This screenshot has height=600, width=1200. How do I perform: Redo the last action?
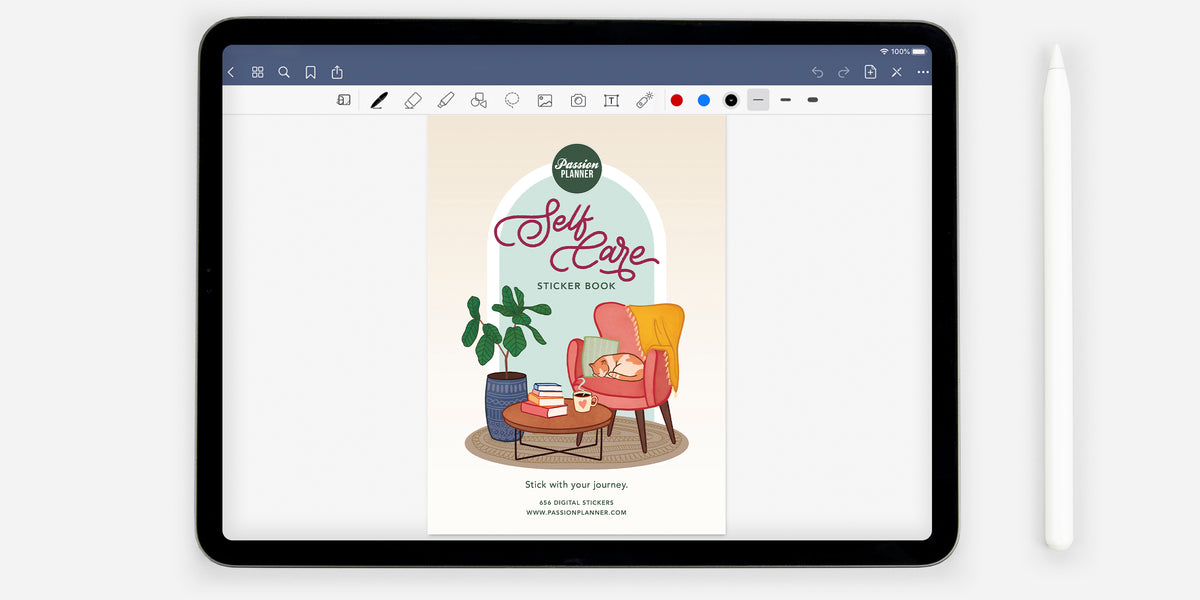(843, 72)
